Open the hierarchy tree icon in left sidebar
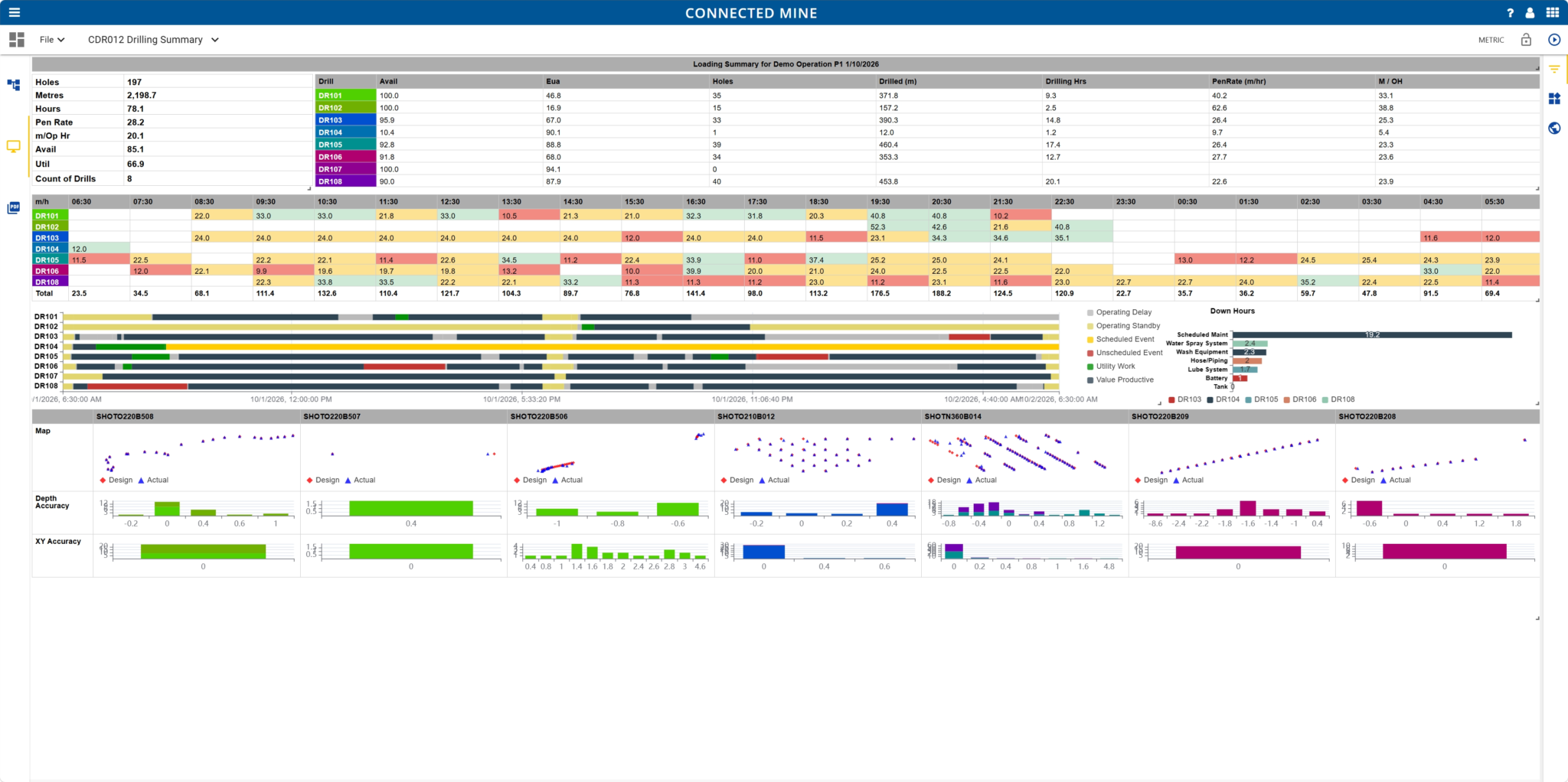This screenshot has width=1568, height=782. (14, 85)
